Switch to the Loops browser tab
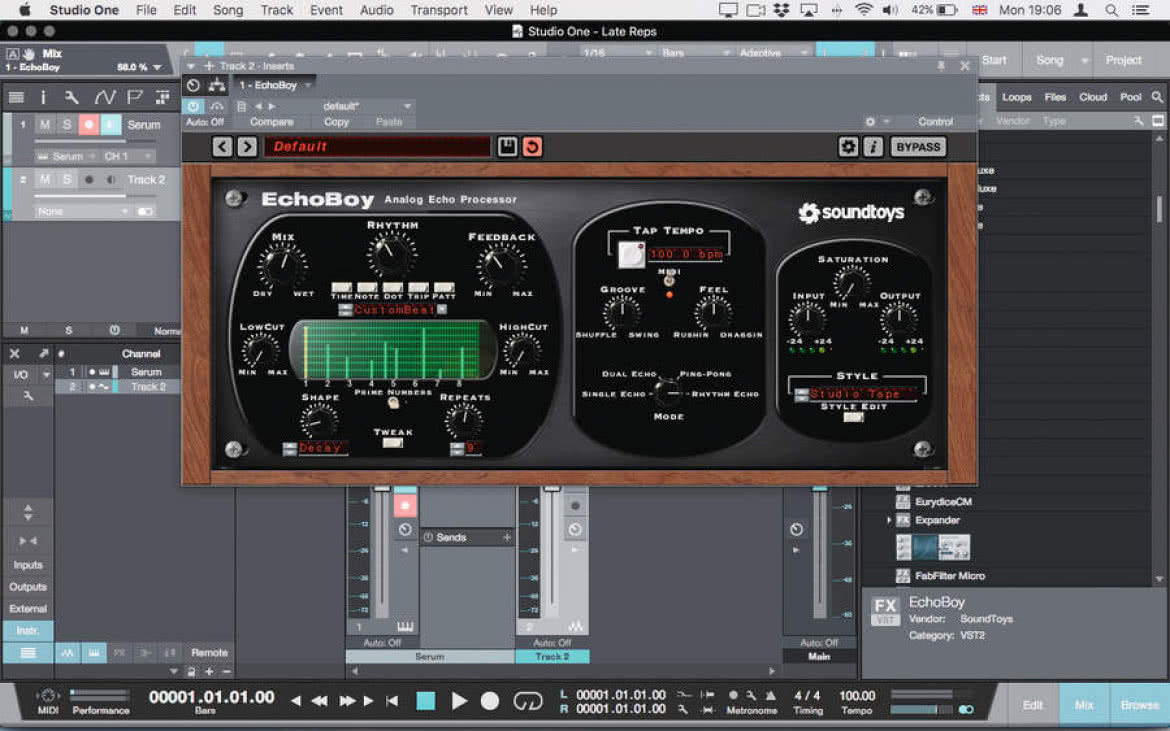This screenshot has width=1170, height=731. pyautogui.click(x=1016, y=98)
